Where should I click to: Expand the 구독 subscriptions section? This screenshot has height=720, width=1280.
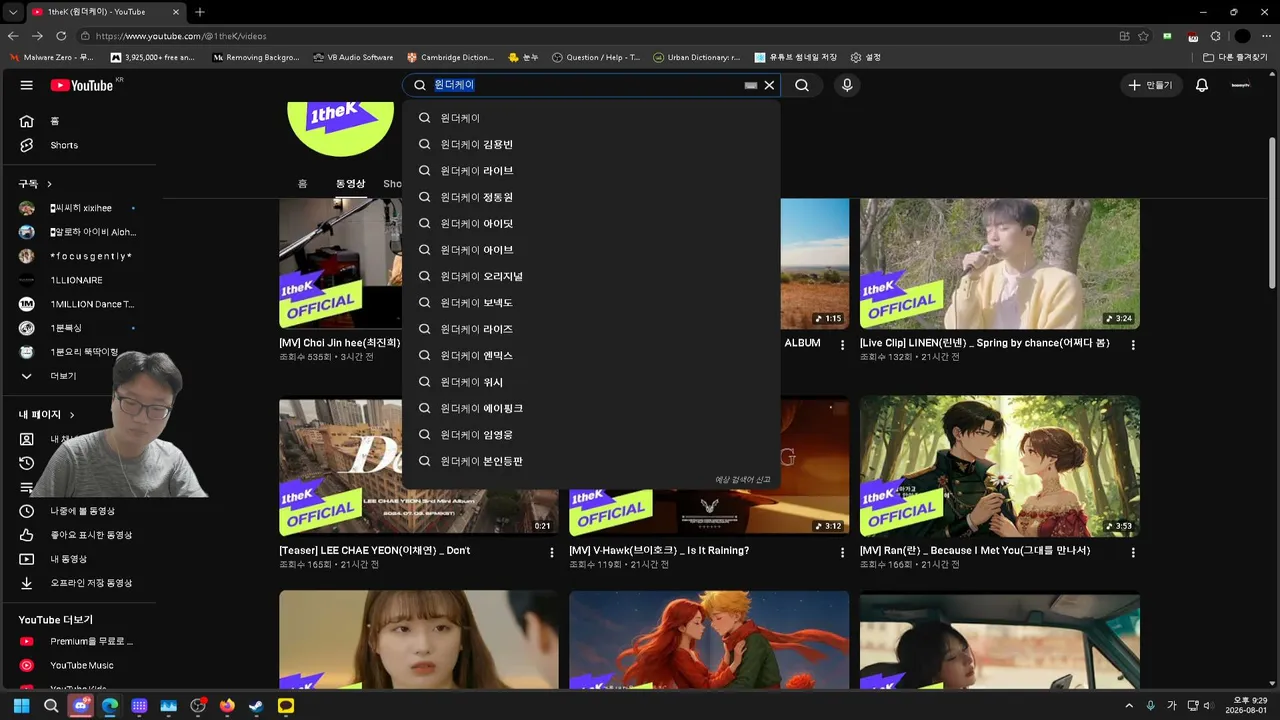tap(35, 184)
